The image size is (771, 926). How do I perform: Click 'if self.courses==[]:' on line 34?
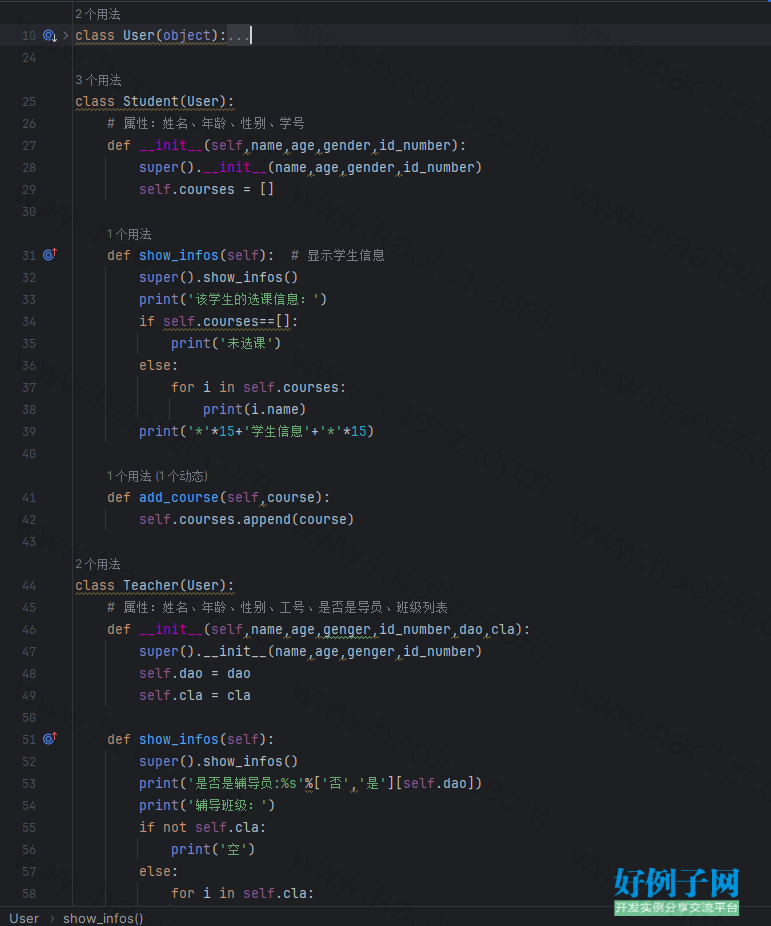click(218, 322)
